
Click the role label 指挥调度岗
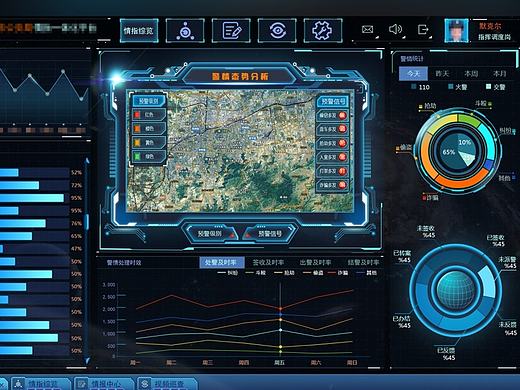point(494,37)
